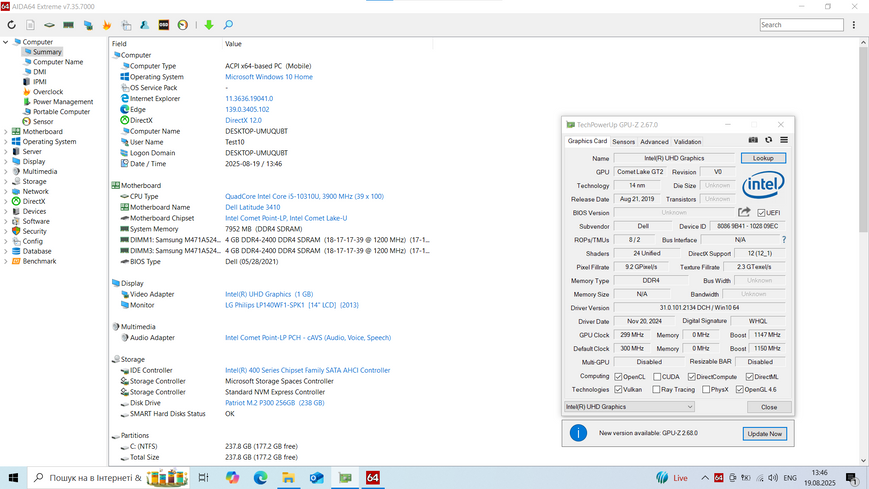869x489 pixels.
Task: Open Task View on the taskbar
Action: point(203,477)
